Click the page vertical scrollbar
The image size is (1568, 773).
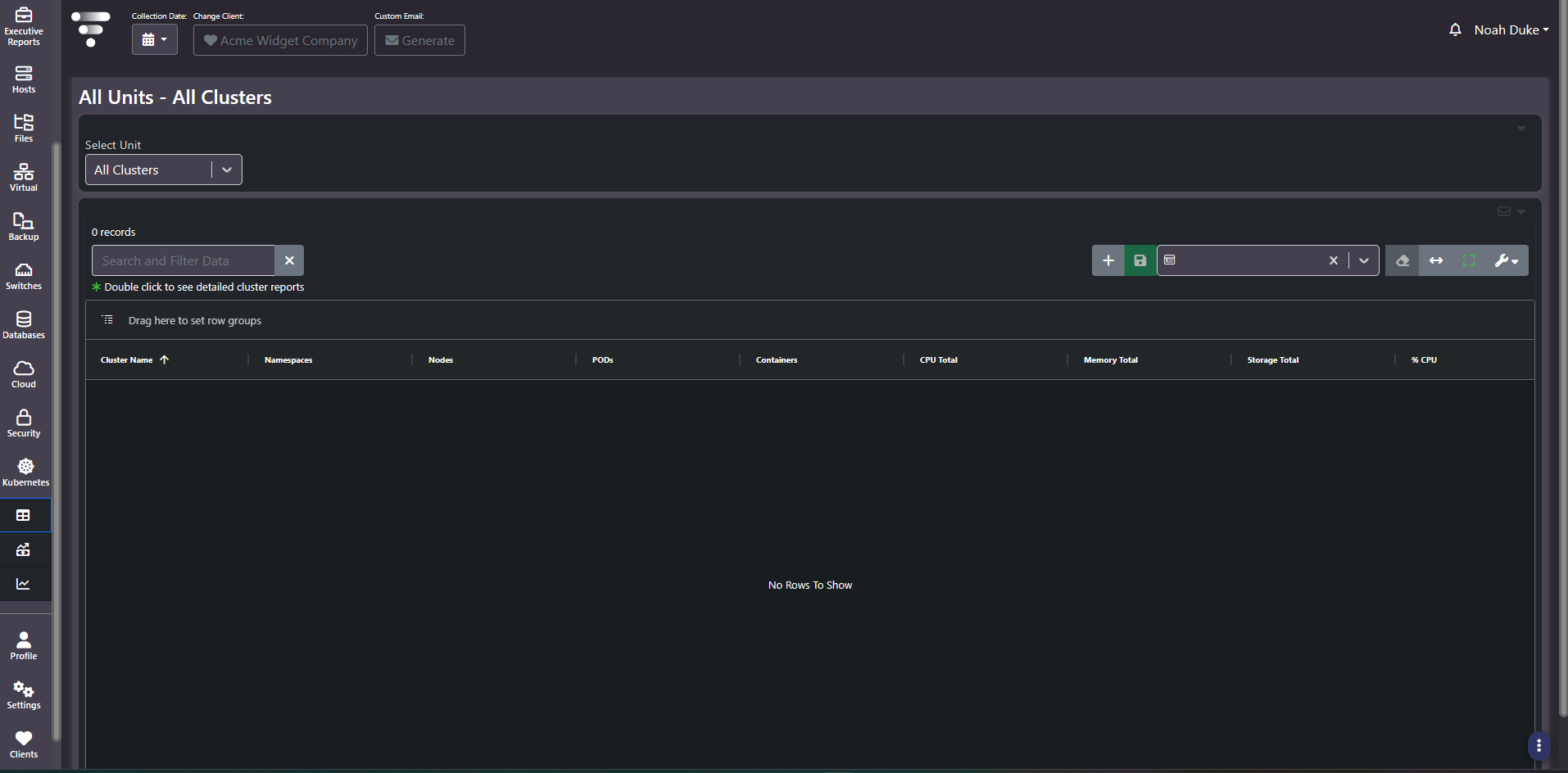tap(1562, 360)
